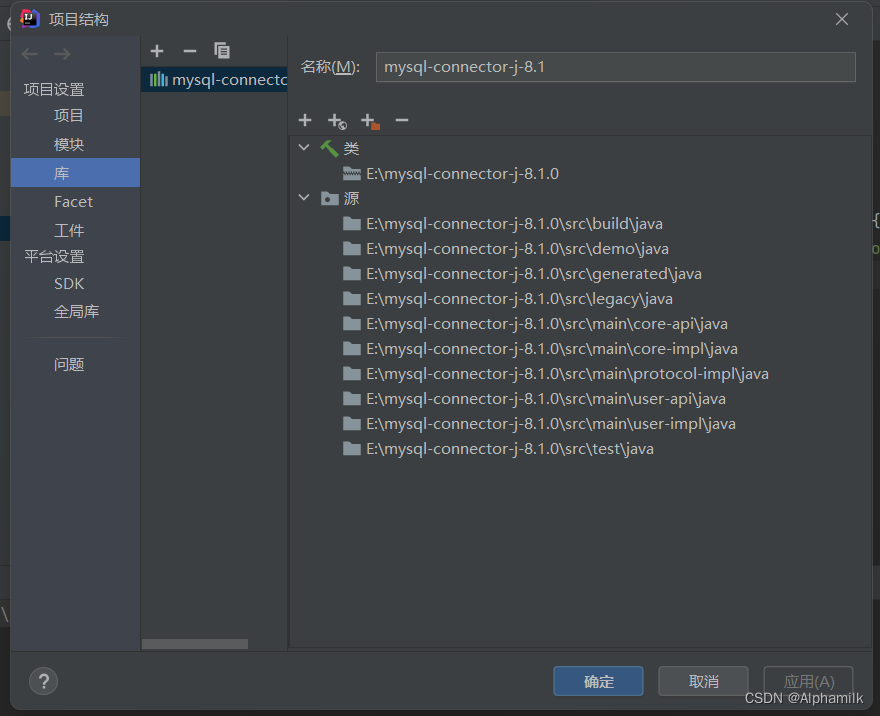
Task: Edit the library name field
Action: 614,67
